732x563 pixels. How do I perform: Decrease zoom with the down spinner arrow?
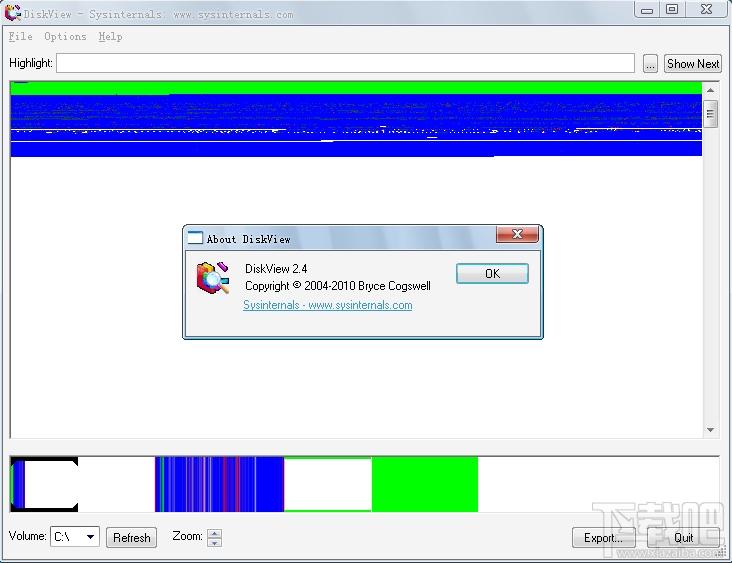215,542
